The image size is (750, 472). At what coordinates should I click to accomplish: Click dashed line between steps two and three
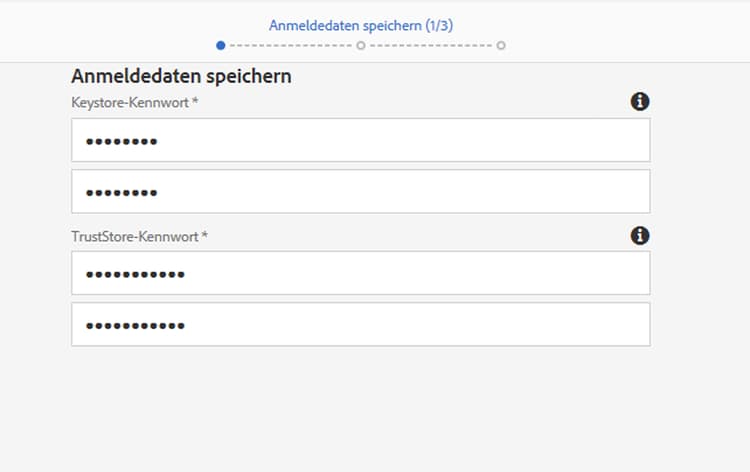pos(431,45)
